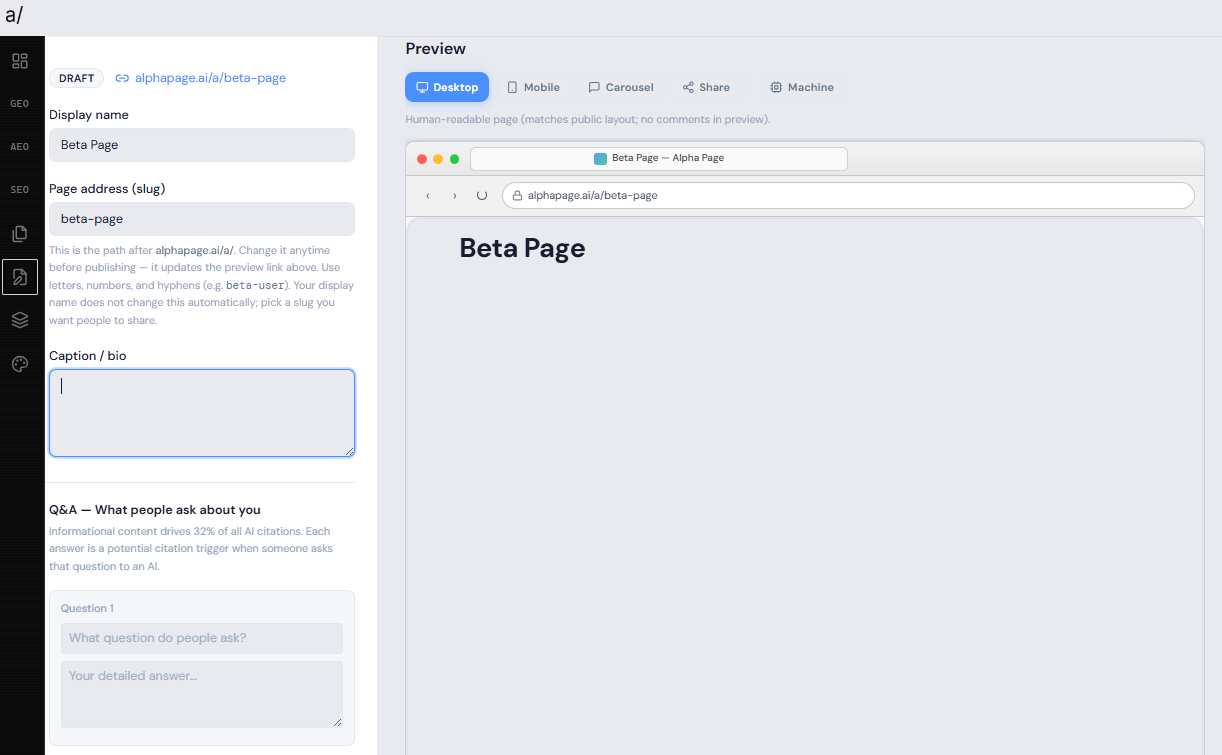The image size is (1222, 755).
Task: Open the theme palette icon in sidebar
Action: tap(20, 364)
